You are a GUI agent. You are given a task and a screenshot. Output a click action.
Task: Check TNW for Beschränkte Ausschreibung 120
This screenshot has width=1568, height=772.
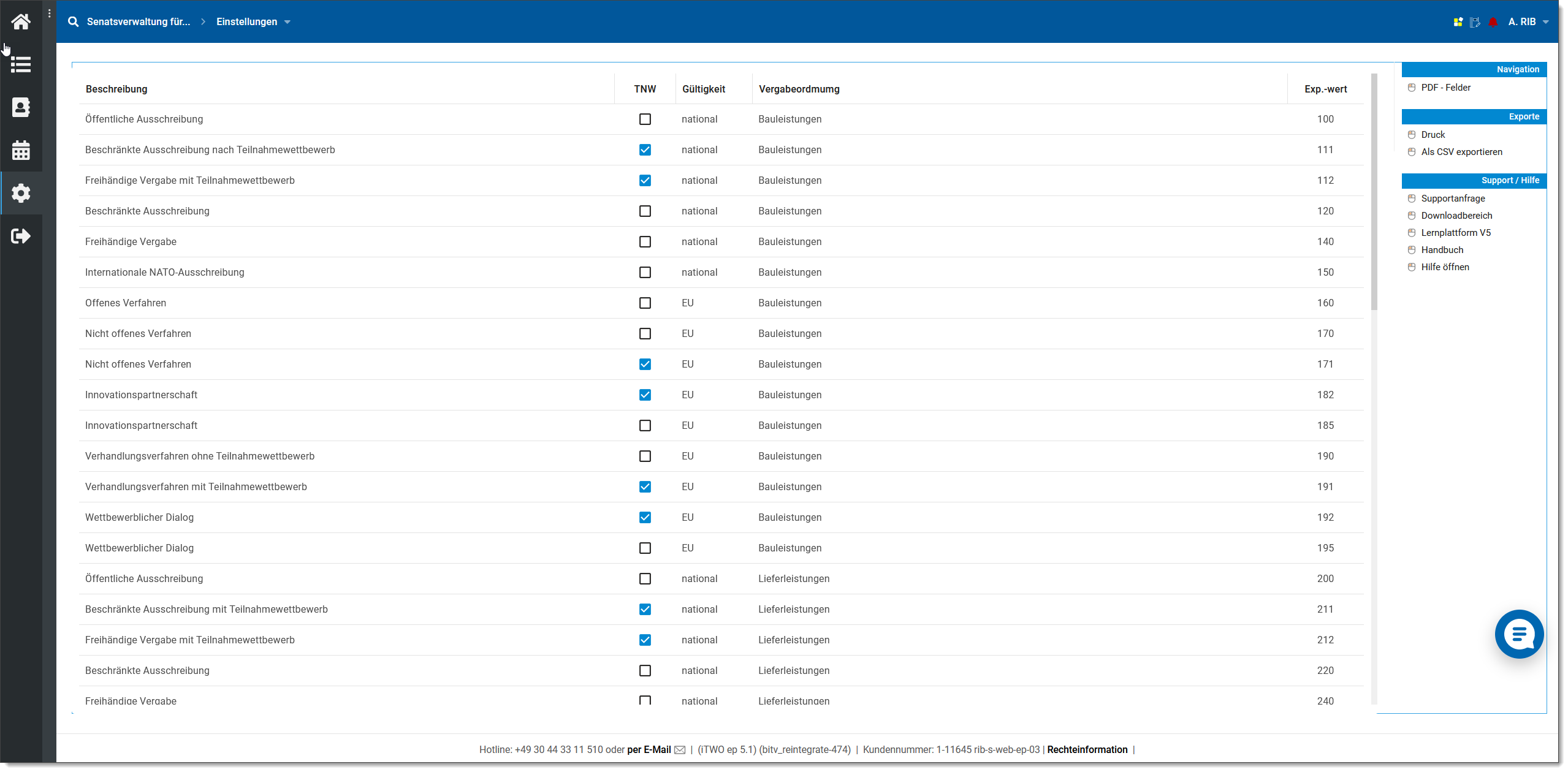coord(645,211)
